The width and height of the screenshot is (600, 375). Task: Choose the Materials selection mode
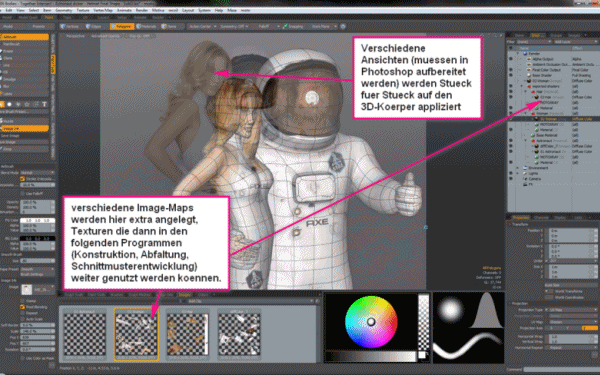click(147, 26)
